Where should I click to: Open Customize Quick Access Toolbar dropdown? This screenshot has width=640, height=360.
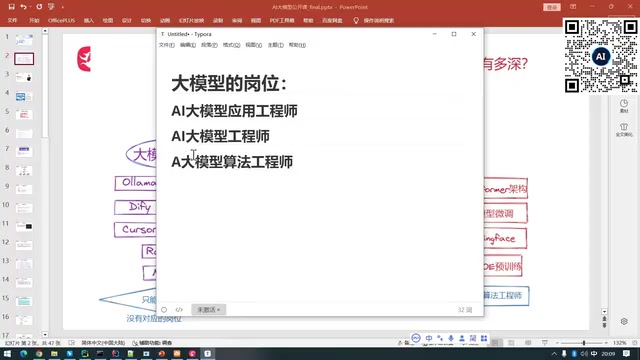[62, 7]
